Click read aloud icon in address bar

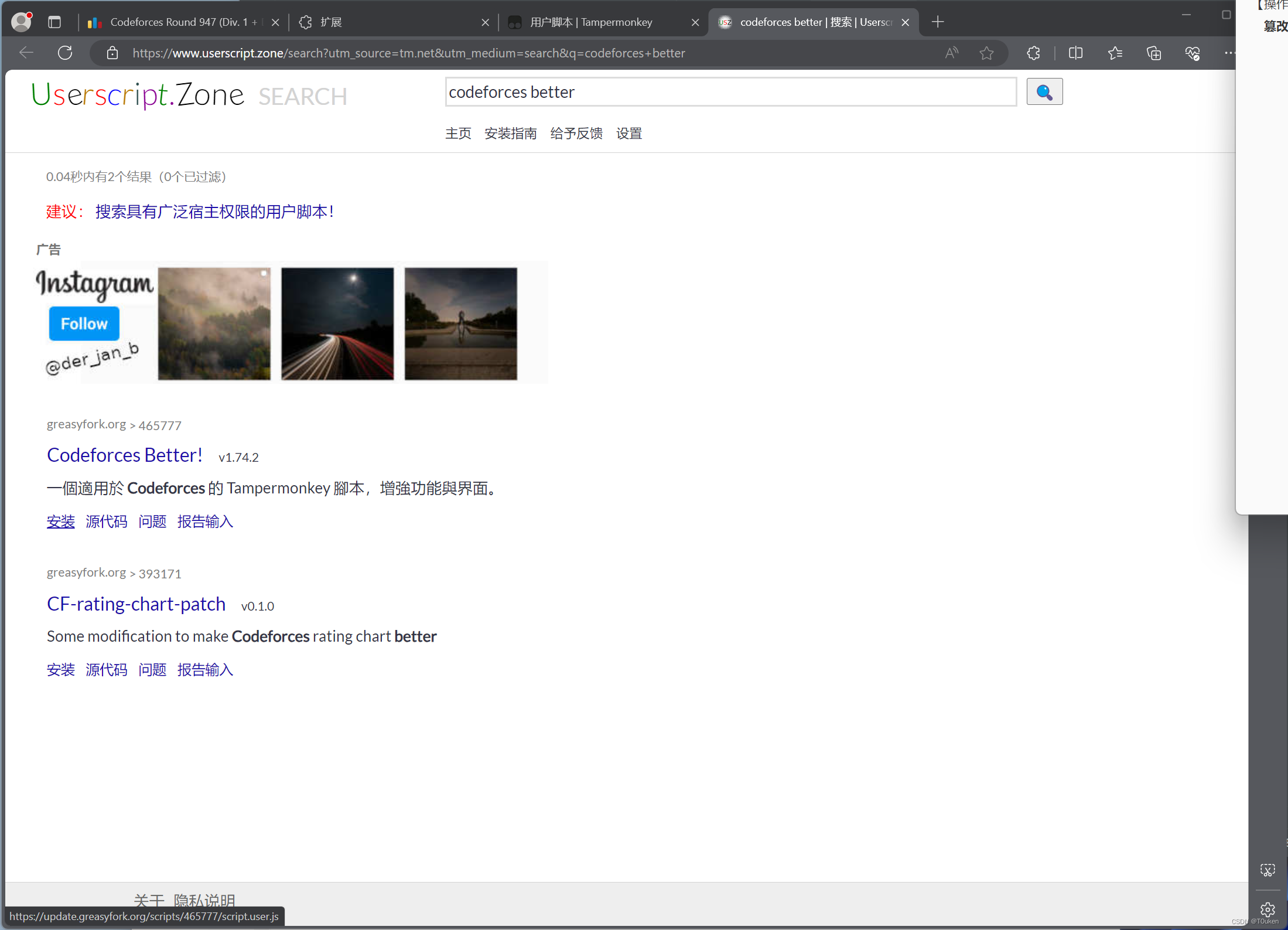click(951, 53)
